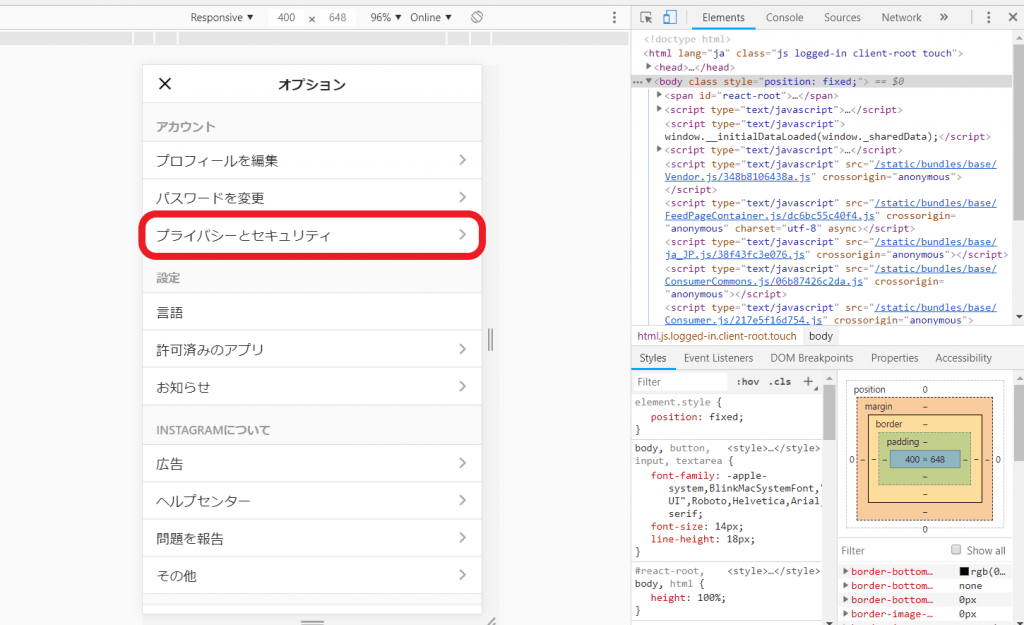Toggle the device toolbar icon
The image size is (1024, 625).
point(669,18)
